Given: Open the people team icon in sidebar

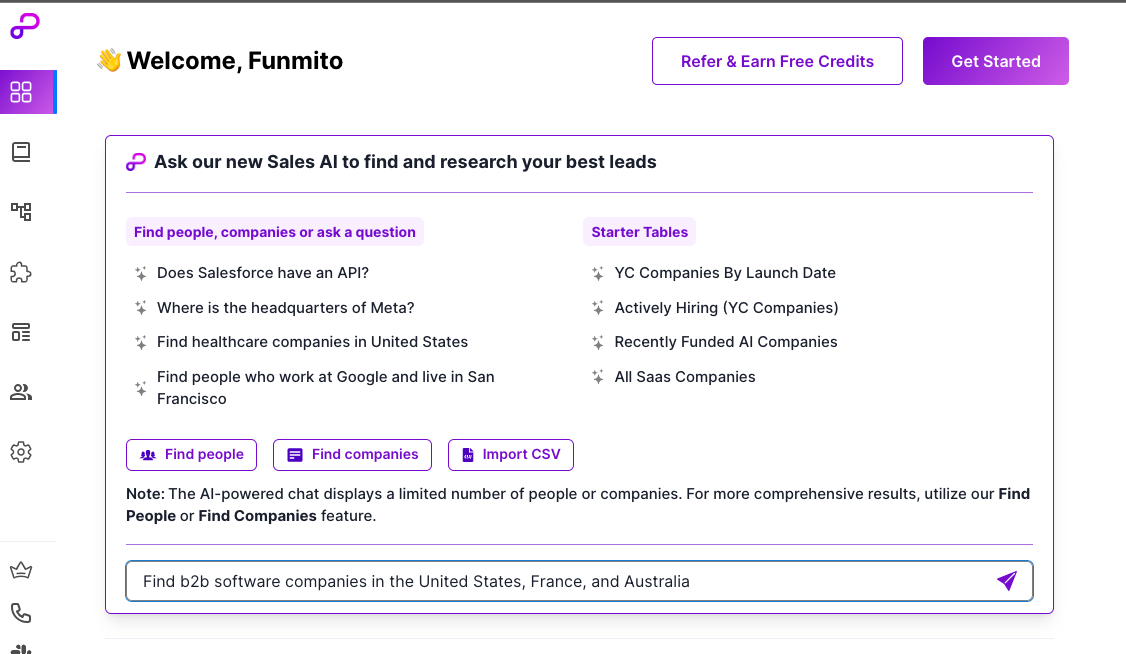Looking at the screenshot, I should 21,392.
